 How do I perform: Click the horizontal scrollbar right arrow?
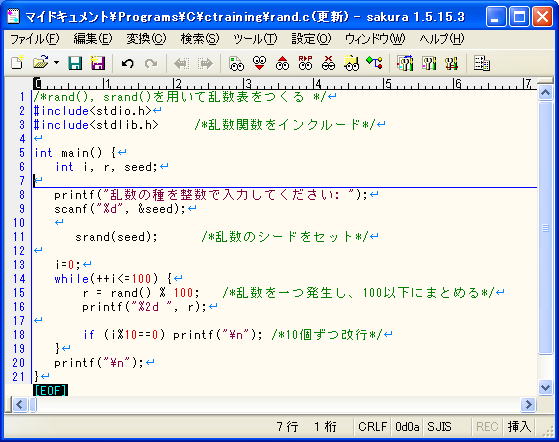[x=528, y=405]
